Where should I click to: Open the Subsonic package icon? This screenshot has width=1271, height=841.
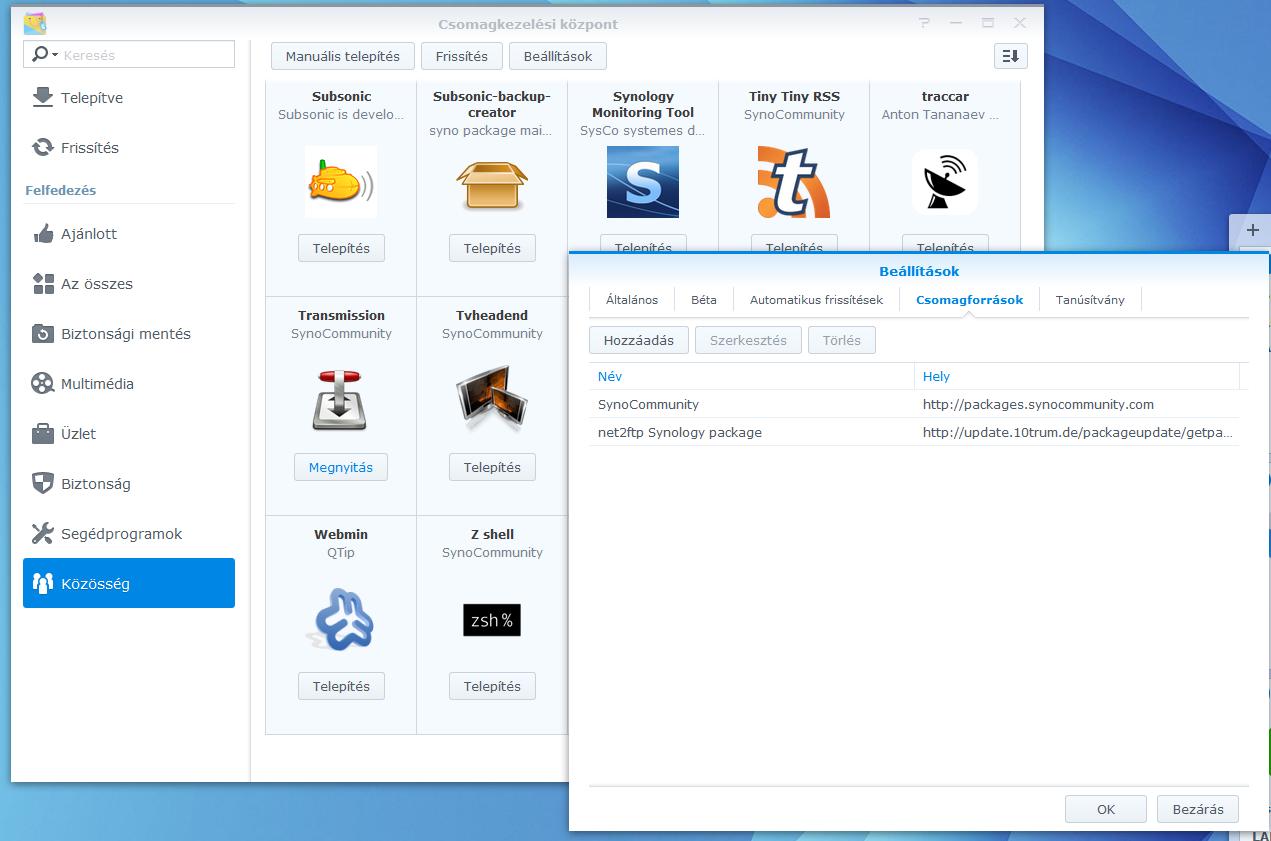pos(341,182)
